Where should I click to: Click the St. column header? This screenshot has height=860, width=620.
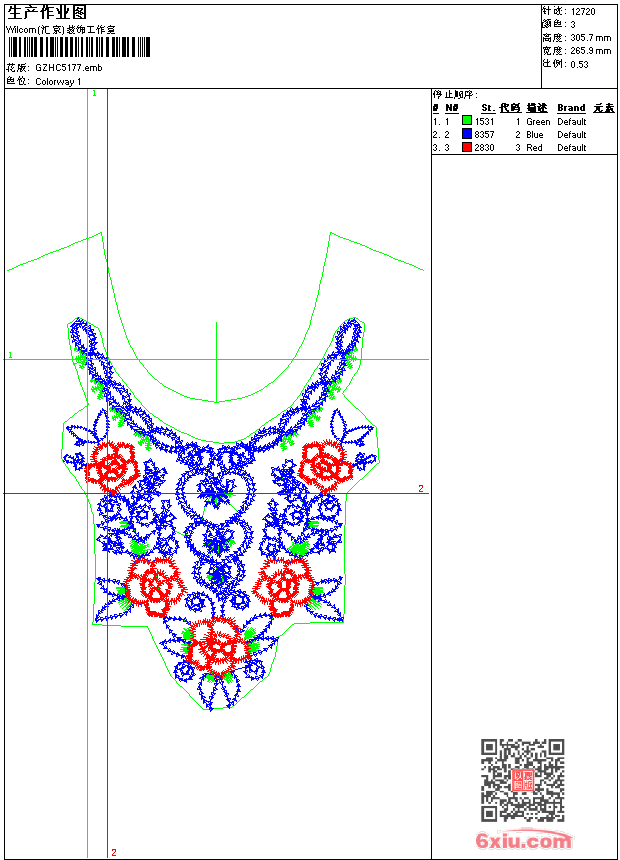(x=488, y=108)
